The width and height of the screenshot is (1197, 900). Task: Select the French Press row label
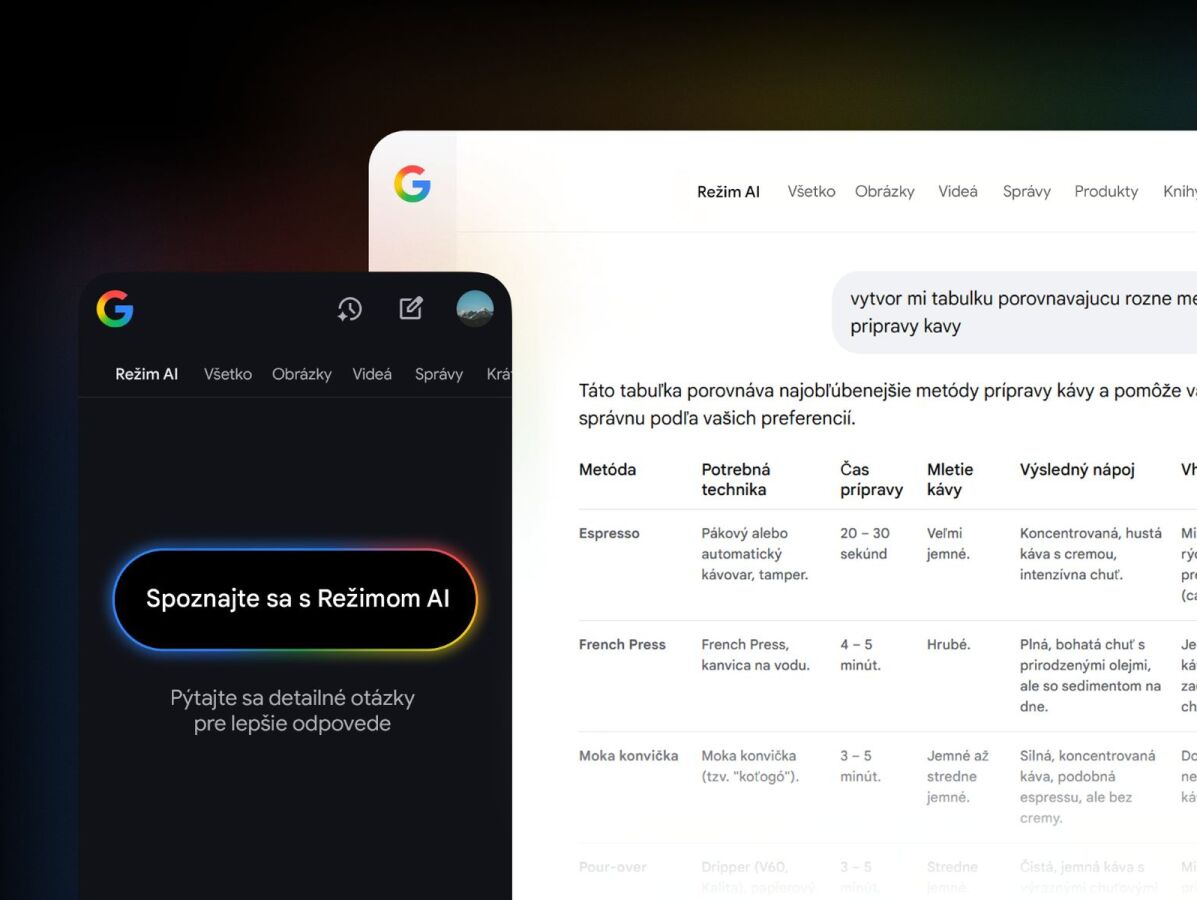[x=622, y=644]
